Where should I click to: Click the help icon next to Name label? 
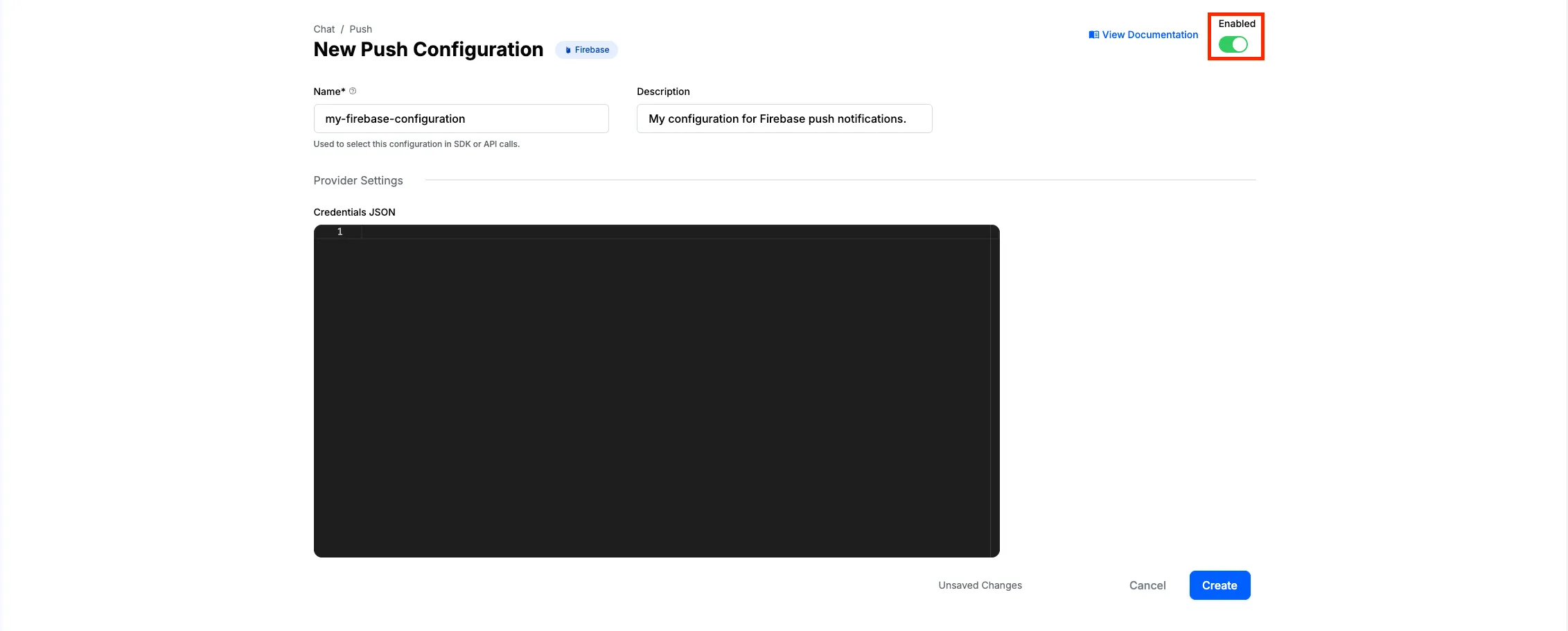click(353, 90)
